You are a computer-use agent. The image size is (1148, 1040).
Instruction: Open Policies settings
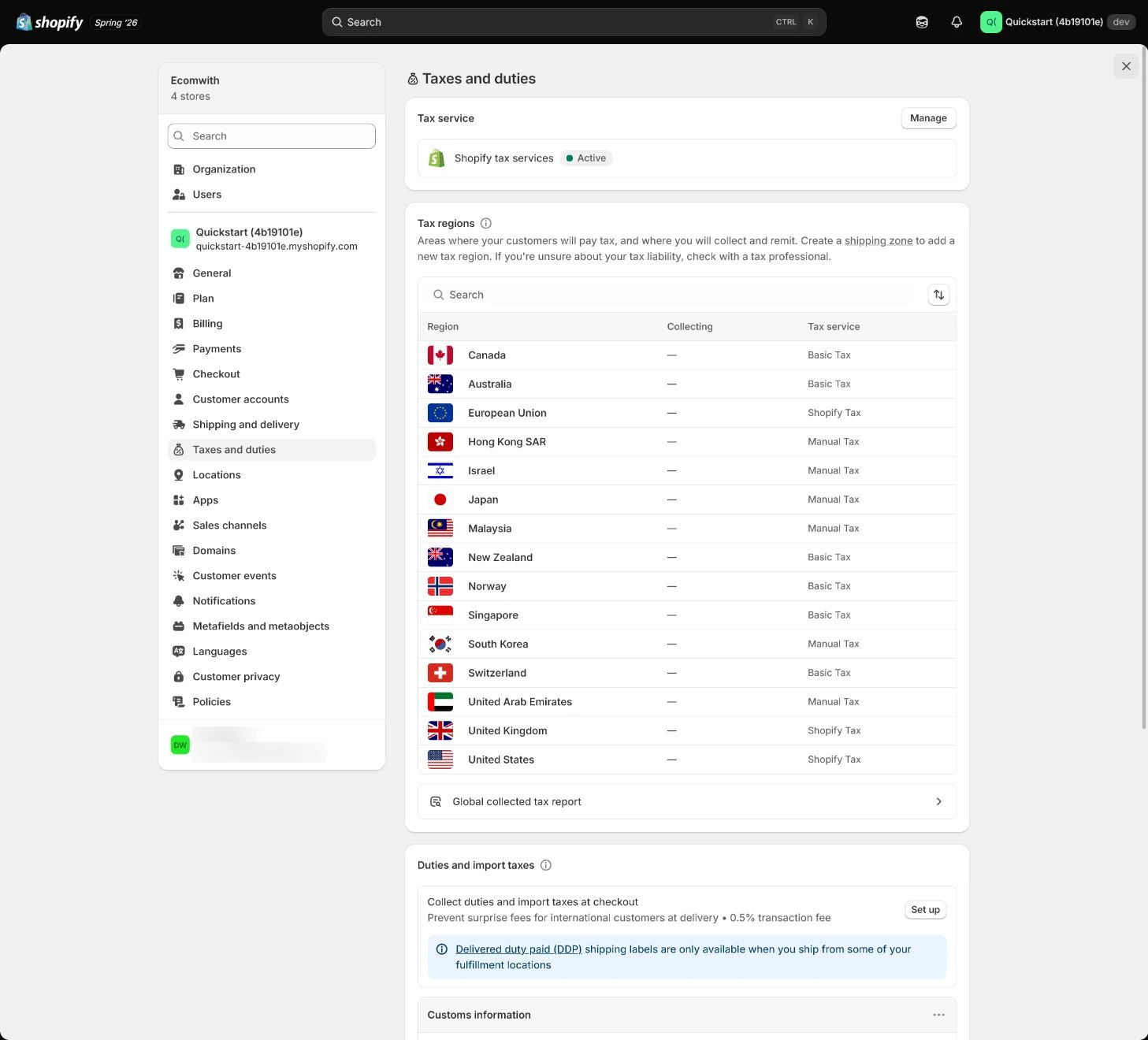pyautogui.click(x=272, y=702)
